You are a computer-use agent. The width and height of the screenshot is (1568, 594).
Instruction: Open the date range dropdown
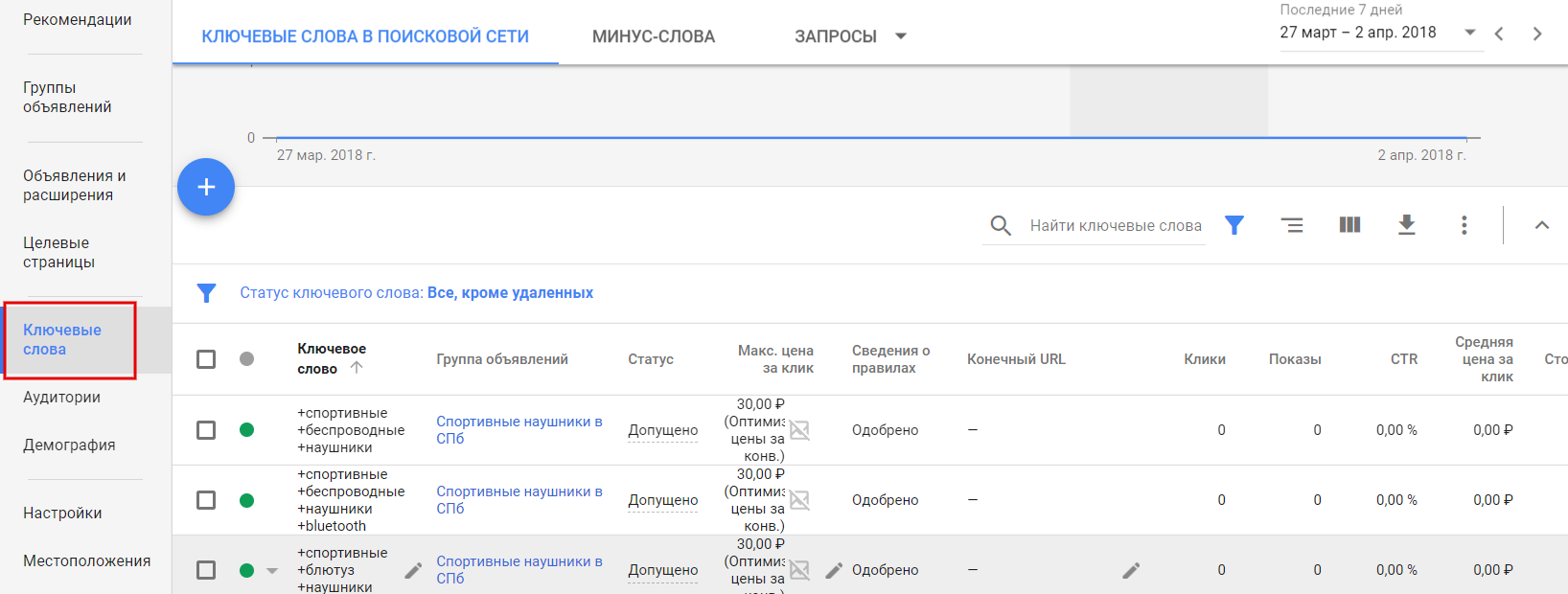1382,33
